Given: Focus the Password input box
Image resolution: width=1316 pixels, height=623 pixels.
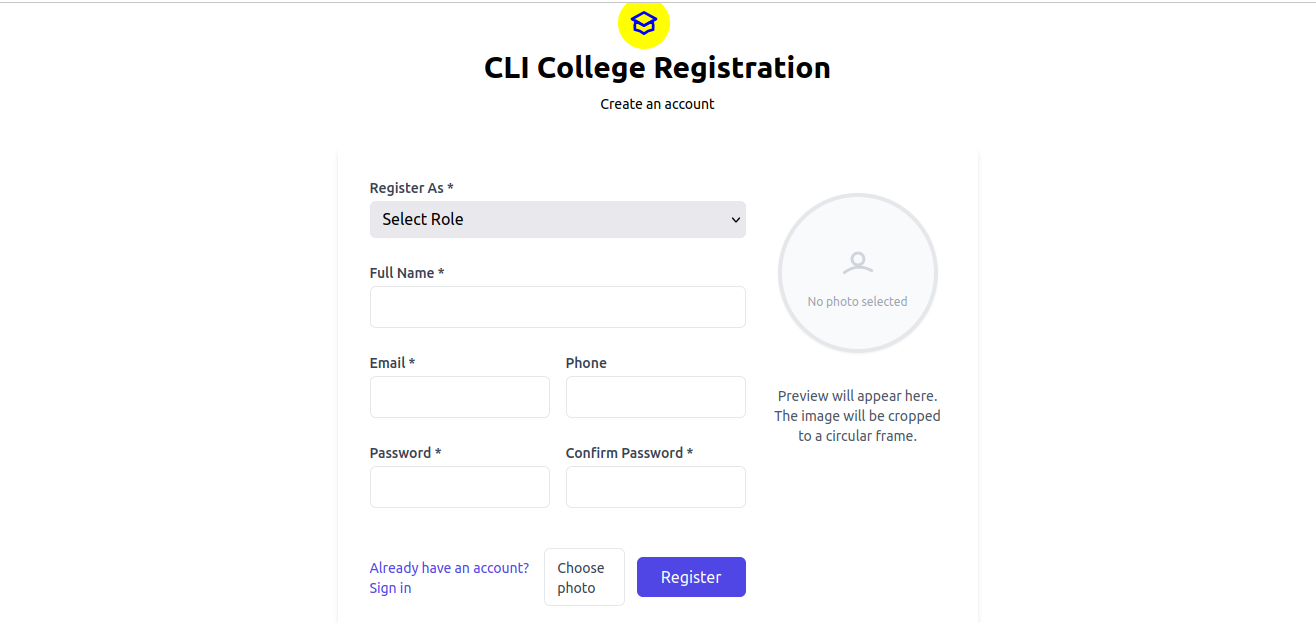Looking at the screenshot, I should point(459,487).
